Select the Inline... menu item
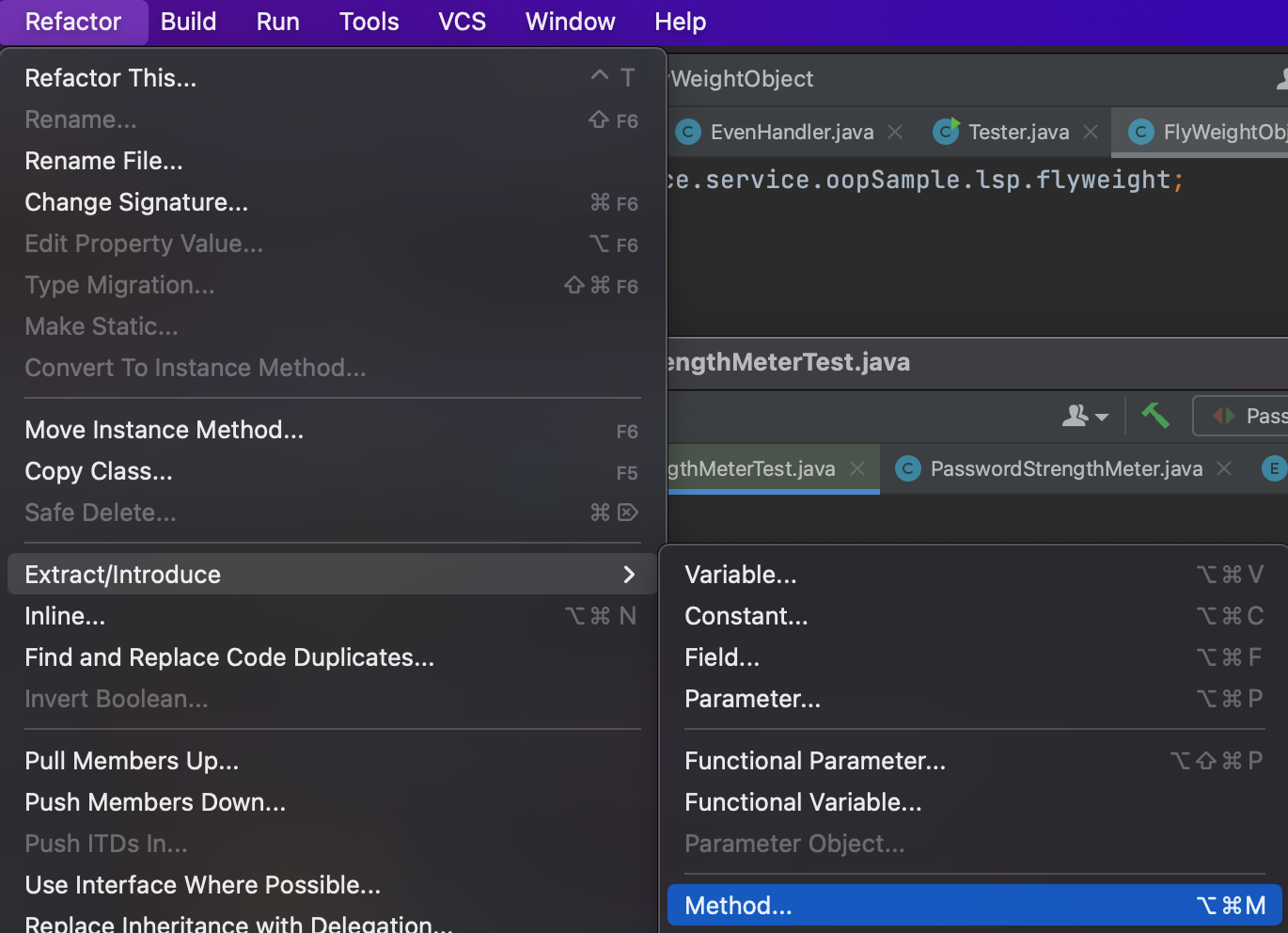Viewport: 1288px width, 933px height. click(332, 616)
